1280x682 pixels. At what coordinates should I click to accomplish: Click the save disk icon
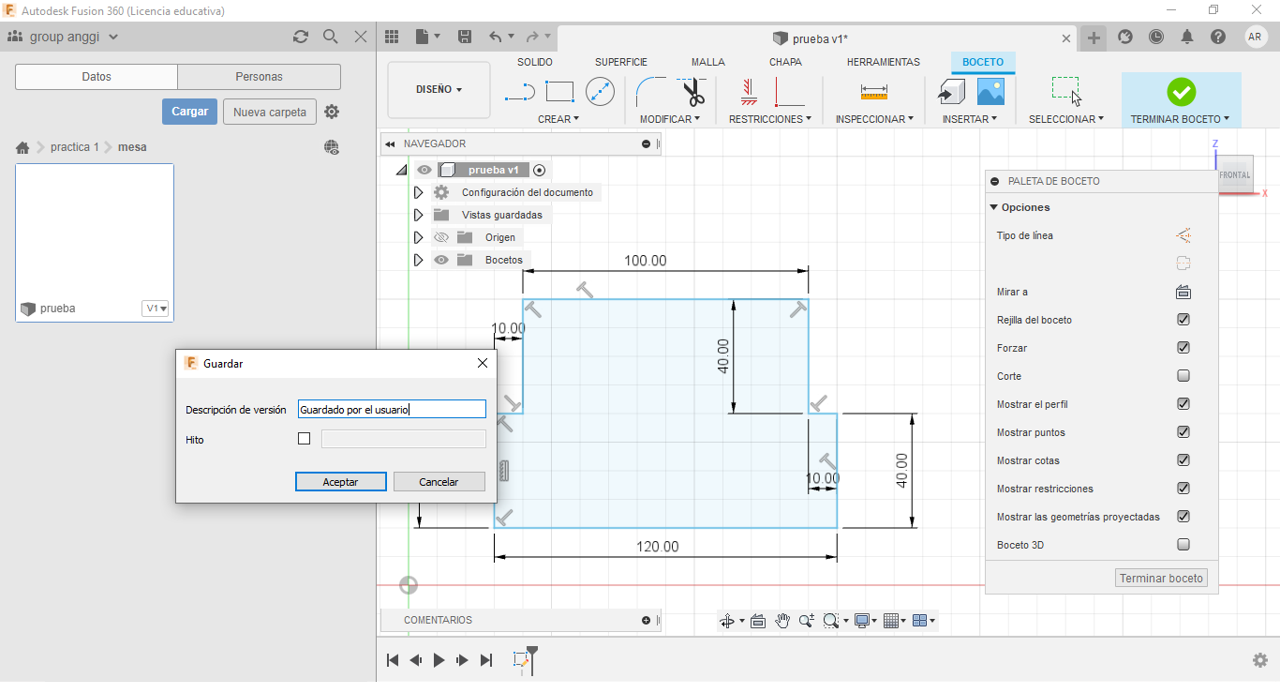[x=464, y=37]
